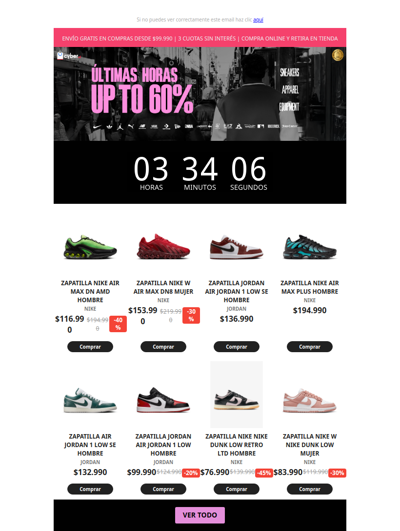Open the red Air Max DN8 shoe image
The width and height of the screenshot is (400, 531).
point(163,247)
